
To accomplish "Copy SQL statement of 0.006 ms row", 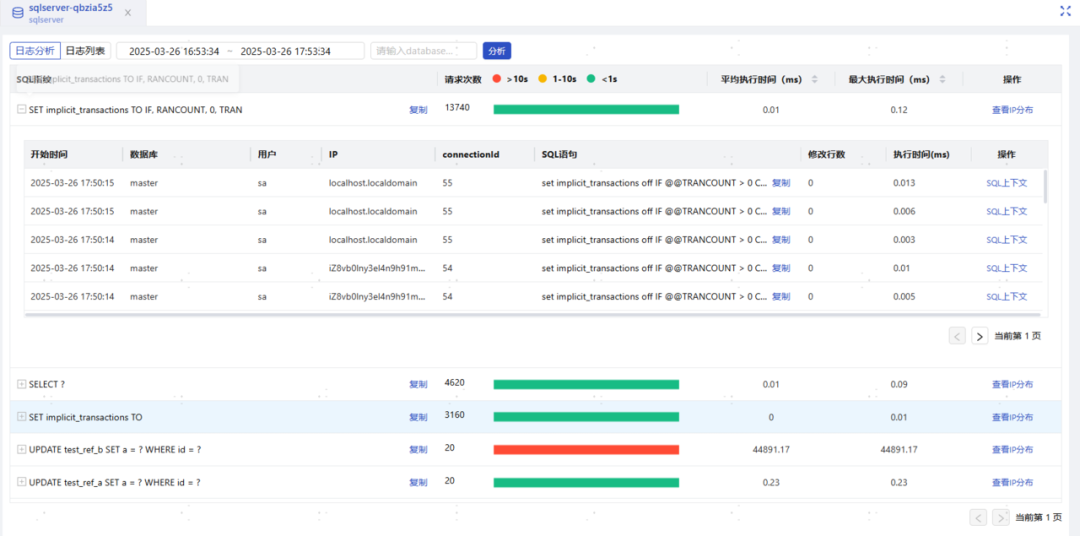I will click(x=781, y=212).
